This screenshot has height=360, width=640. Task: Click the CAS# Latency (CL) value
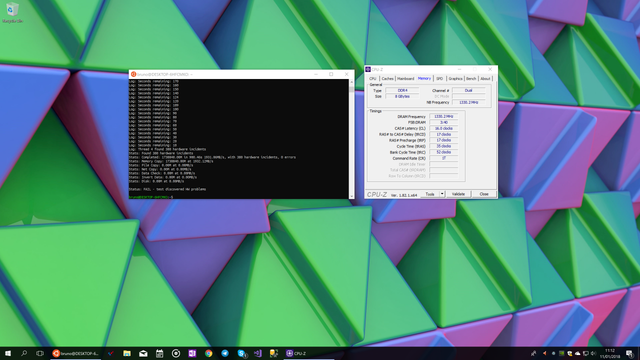444,128
